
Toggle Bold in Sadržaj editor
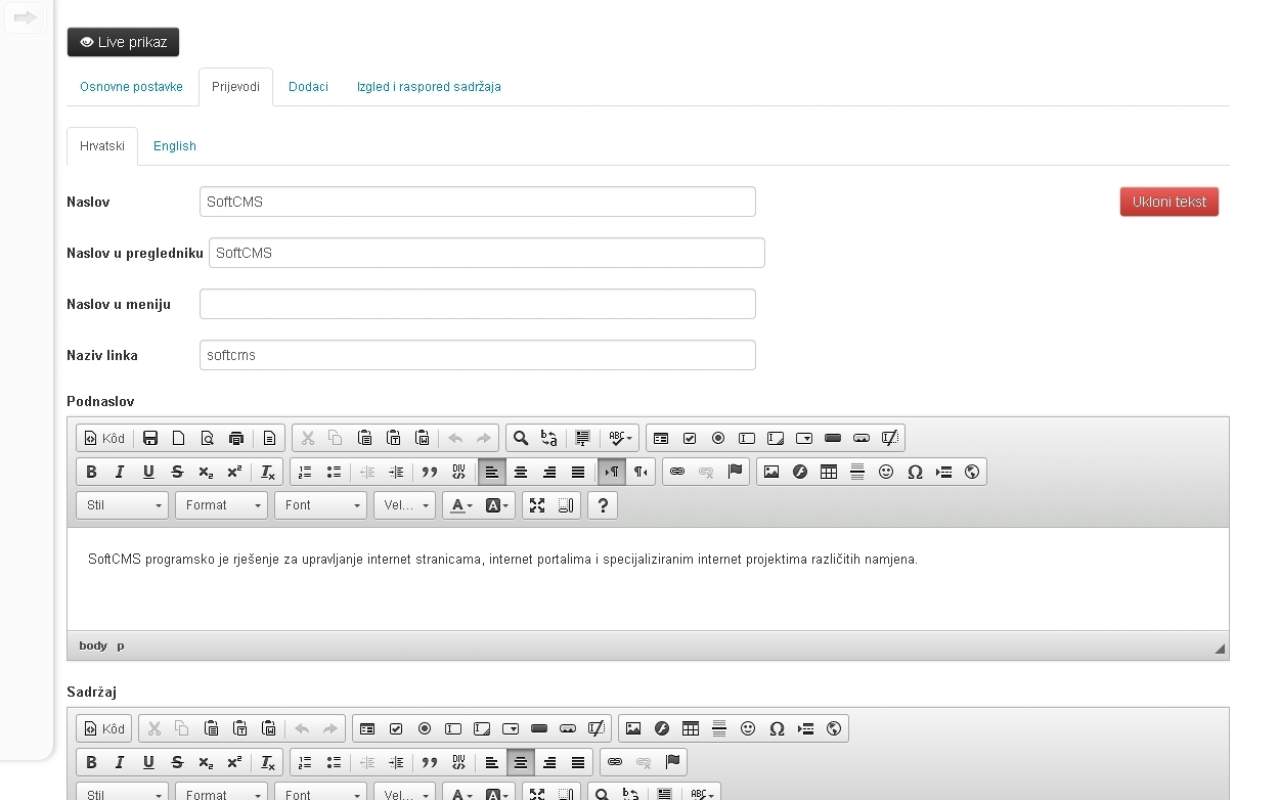[x=91, y=762]
